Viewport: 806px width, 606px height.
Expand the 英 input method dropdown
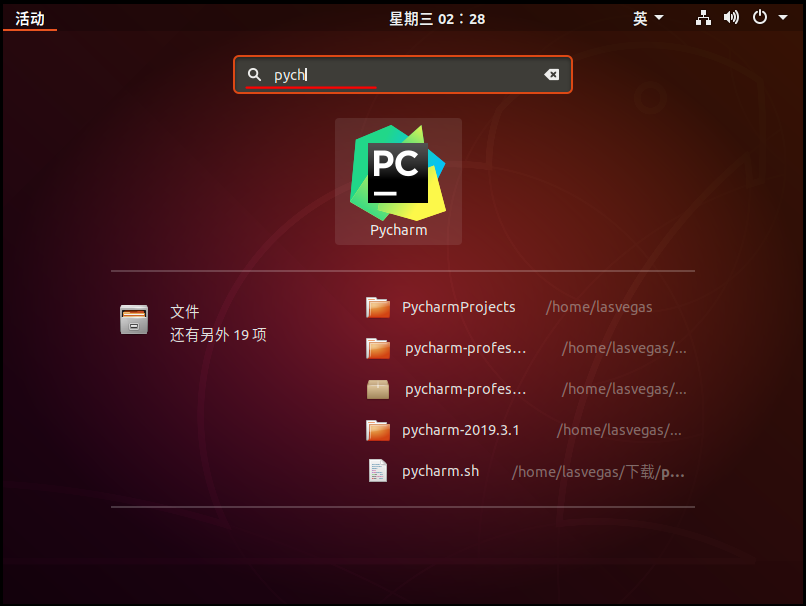point(648,19)
